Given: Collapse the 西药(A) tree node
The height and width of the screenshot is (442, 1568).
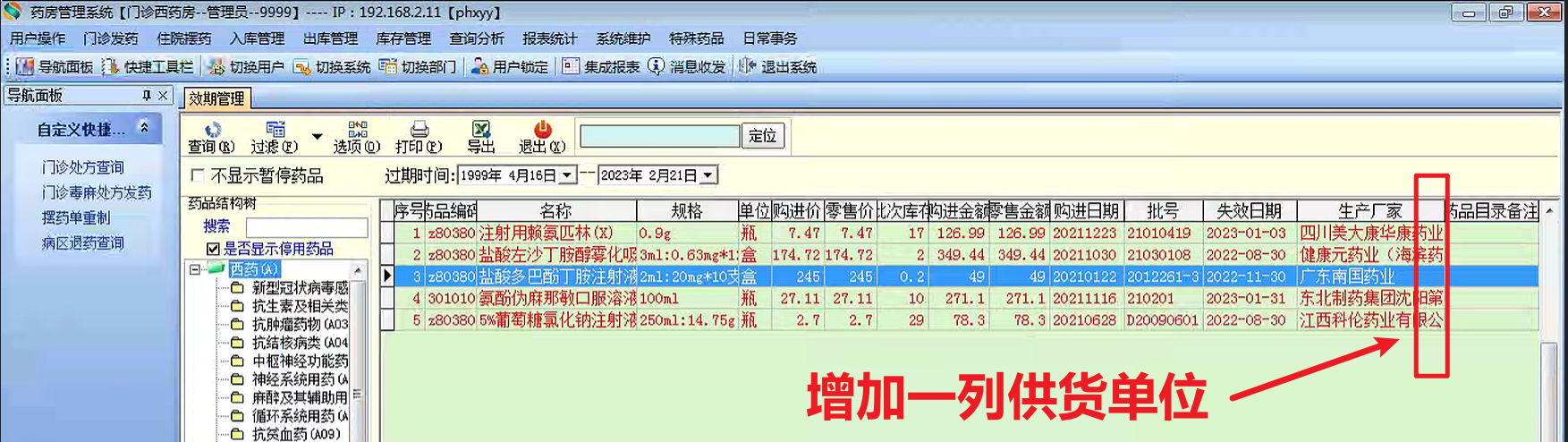Looking at the screenshot, I should [x=195, y=269].
